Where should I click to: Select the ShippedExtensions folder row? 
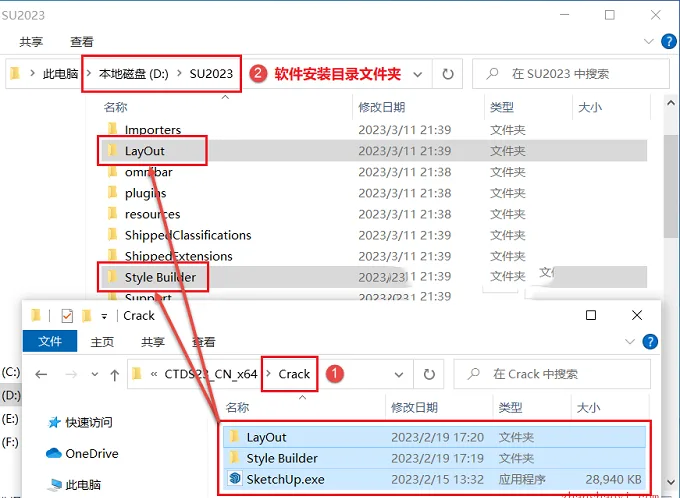coord(373,256)
